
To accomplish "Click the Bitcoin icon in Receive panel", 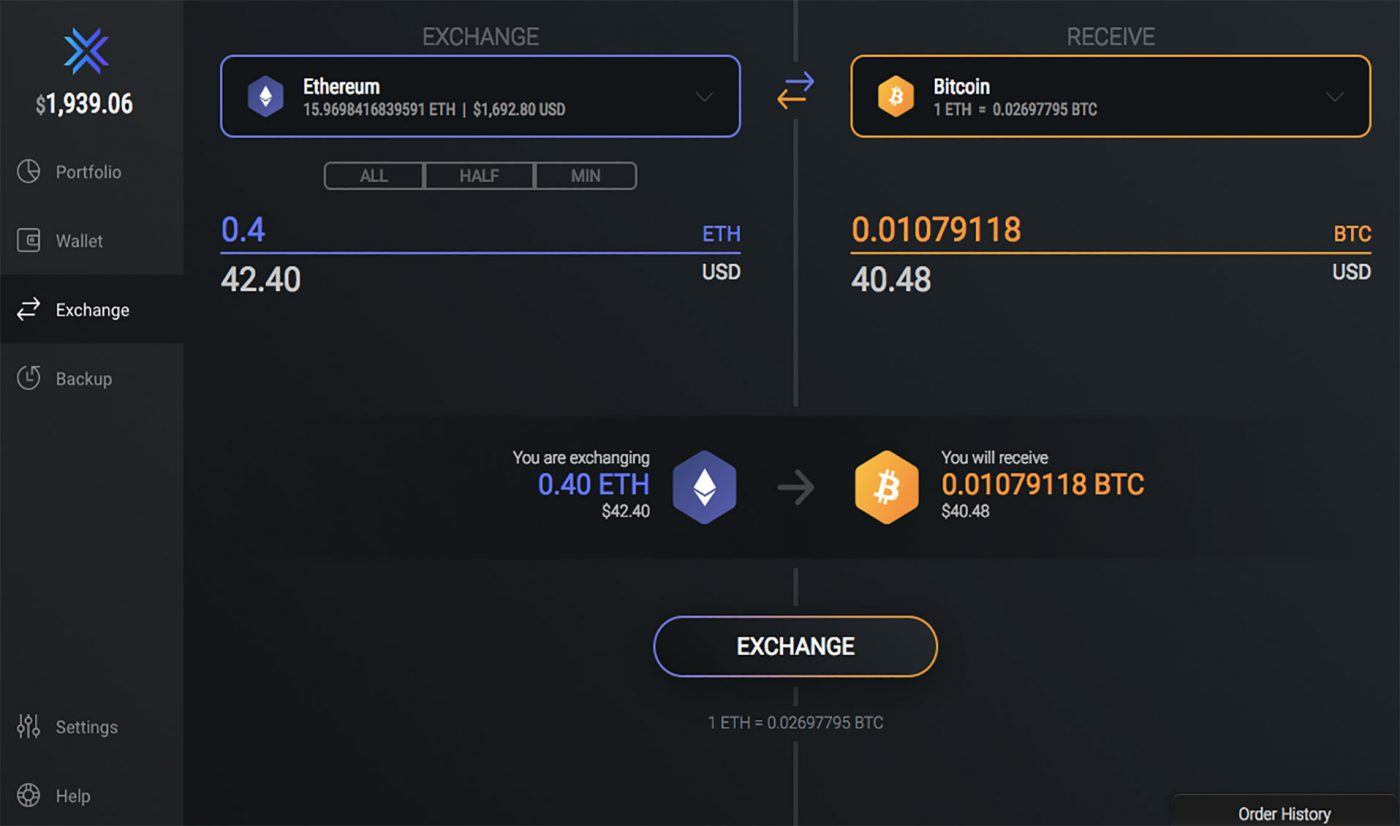I will point(897,96).
